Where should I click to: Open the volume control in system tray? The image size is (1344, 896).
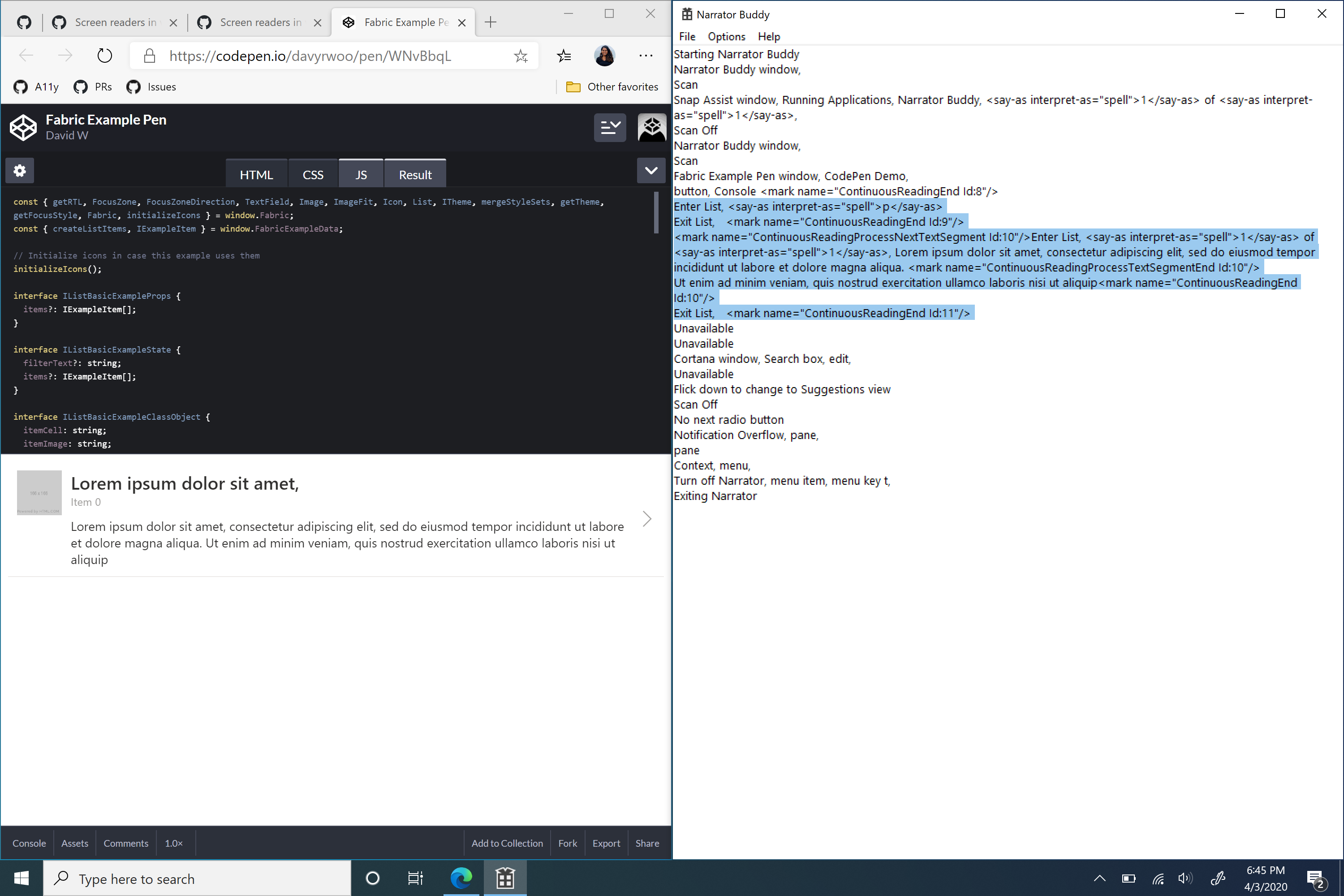[x=1185, y=878]
